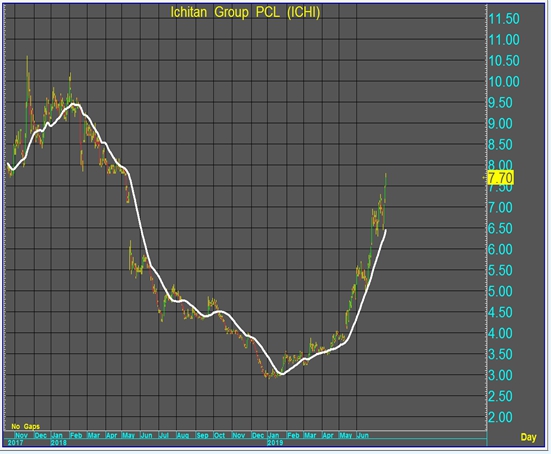Click the Aug month label on time axis
The height and width of the screenshot is (454, 551).
(x=183, y=435)
